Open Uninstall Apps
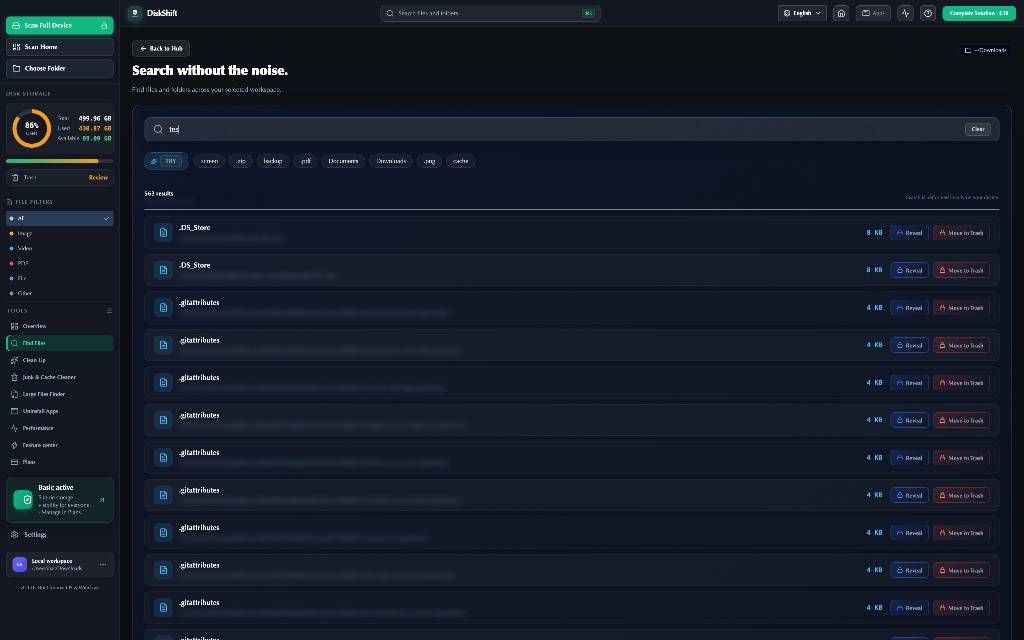 (x=59, y=411)
